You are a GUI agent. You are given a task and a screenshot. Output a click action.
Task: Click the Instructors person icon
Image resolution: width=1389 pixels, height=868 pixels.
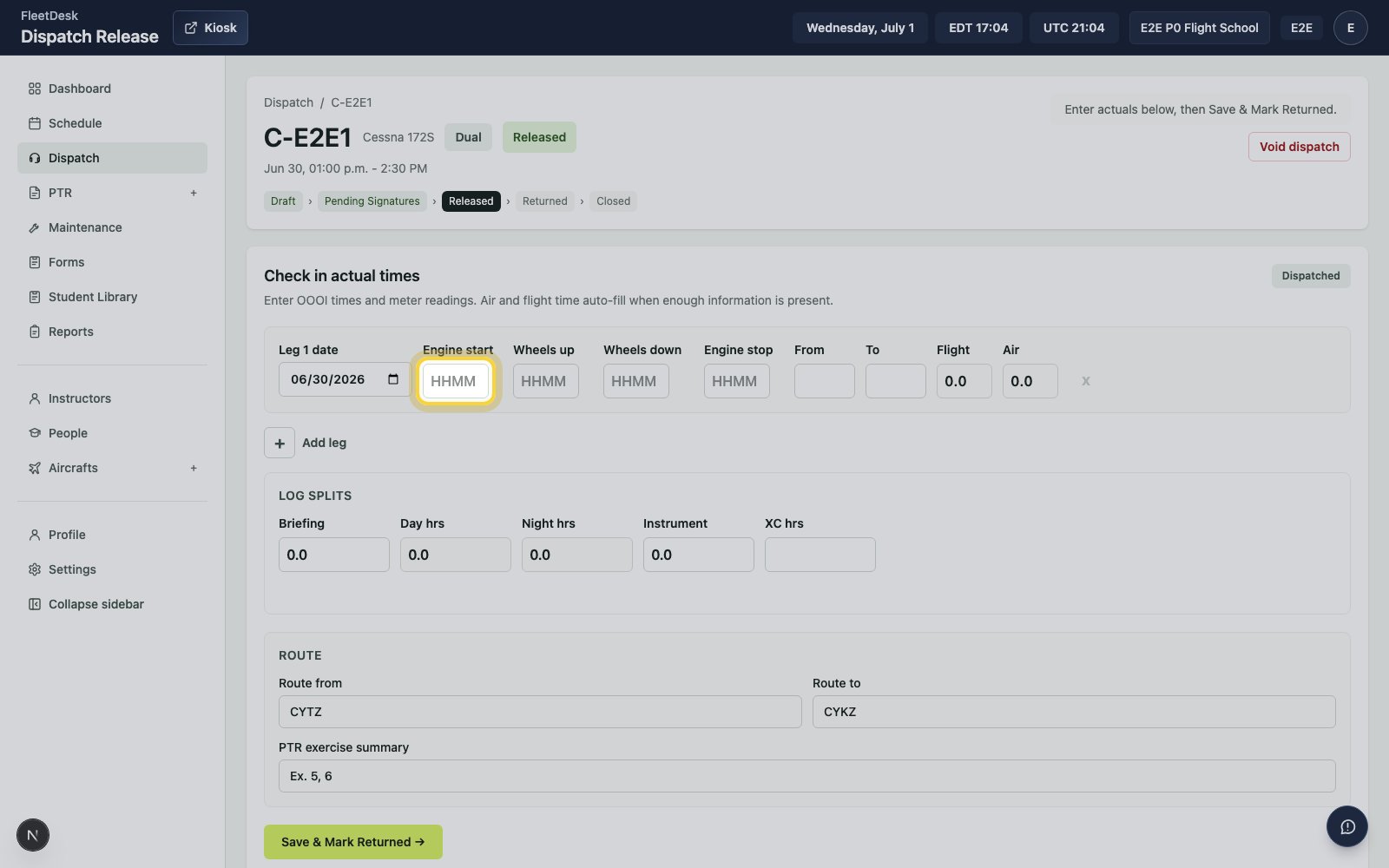[x=35, y=398]
